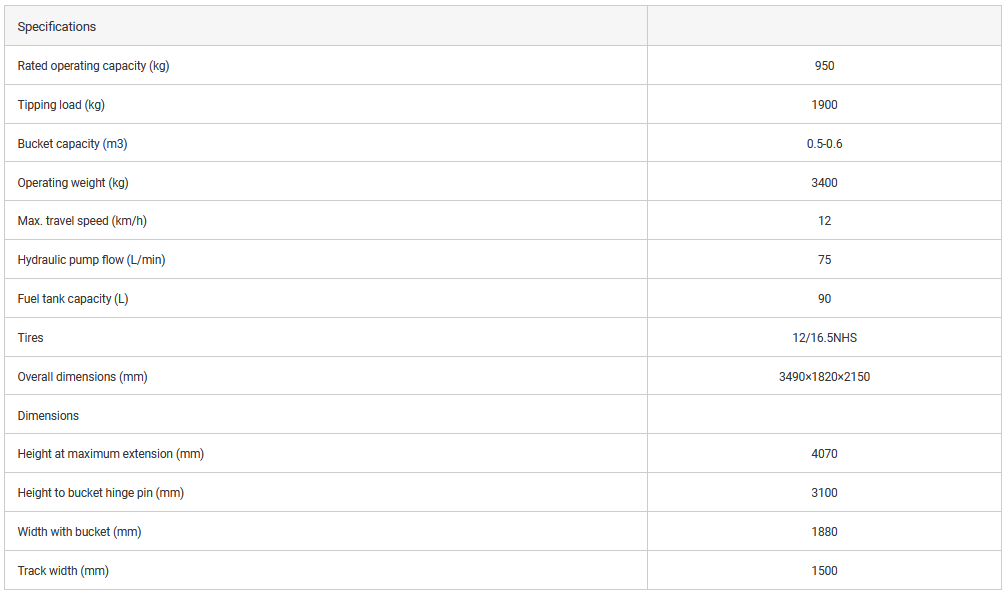
Task: Click the 90 fuel tank capacity value
Action: (824, 299)
